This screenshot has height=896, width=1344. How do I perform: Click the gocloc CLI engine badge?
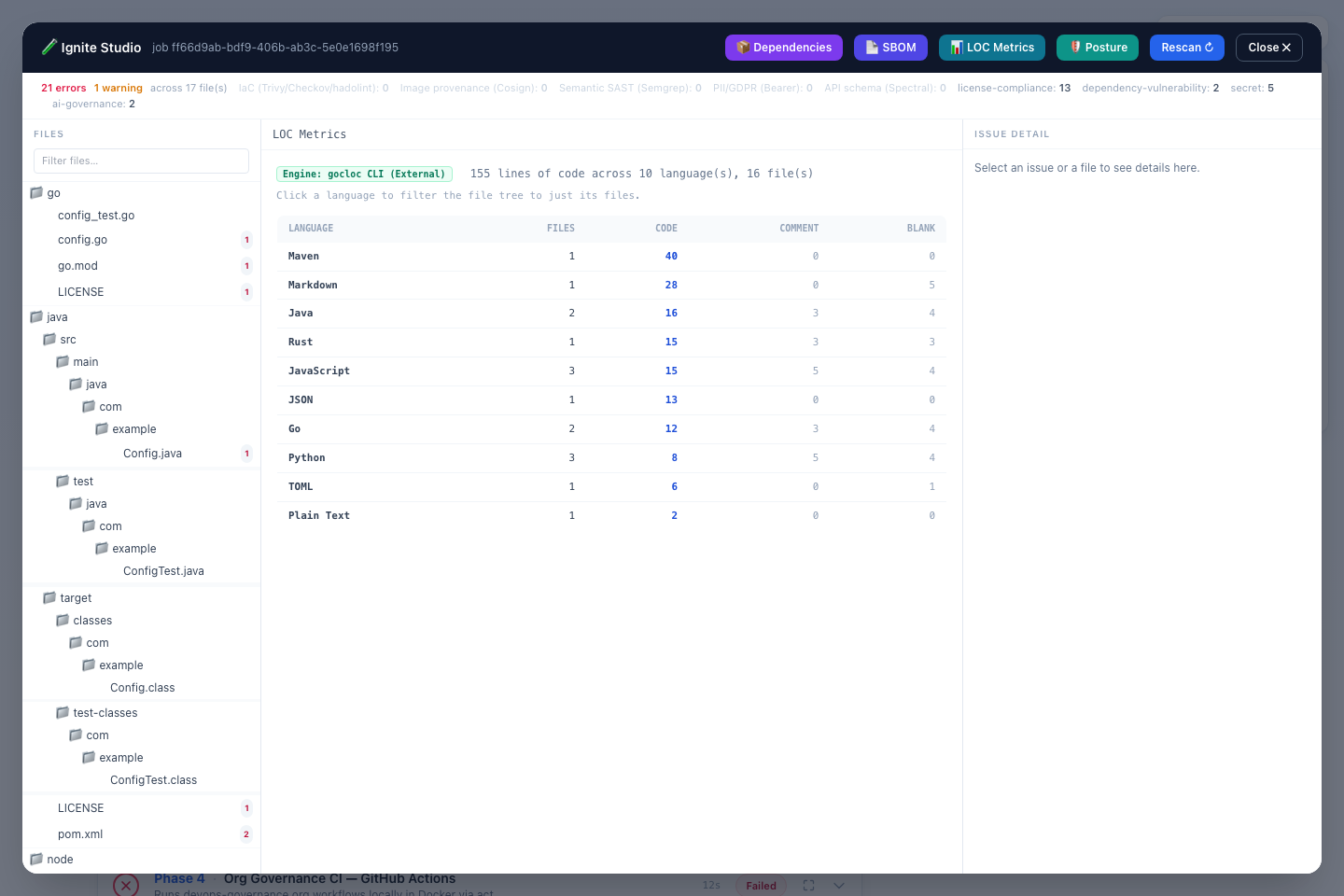tap(364, 174)
